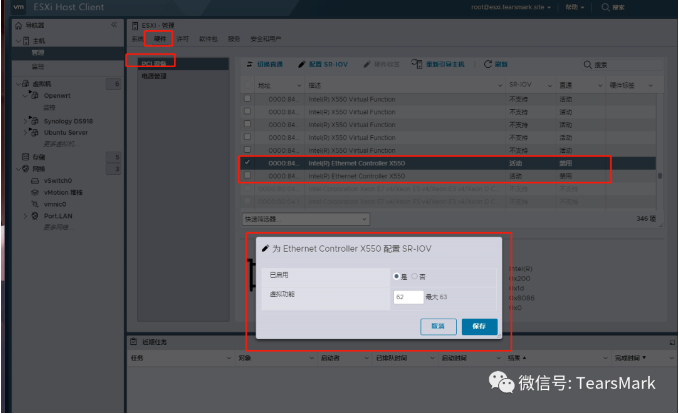Select PCI Devices in hardware side list
The width and height of the screenshot is (679, 414).
pyautogui.click(x=183, y=64)
